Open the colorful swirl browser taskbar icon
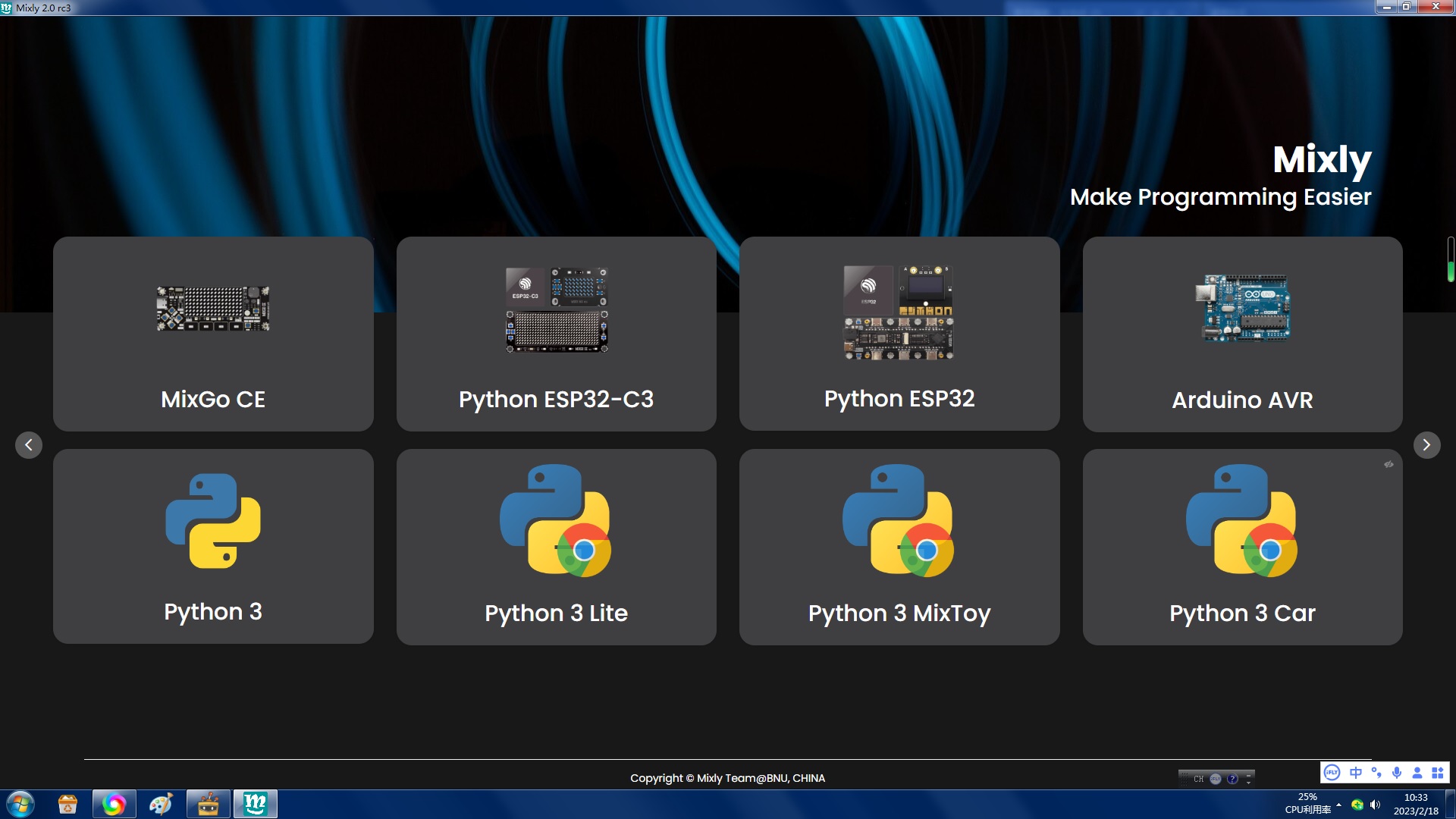 114,804
